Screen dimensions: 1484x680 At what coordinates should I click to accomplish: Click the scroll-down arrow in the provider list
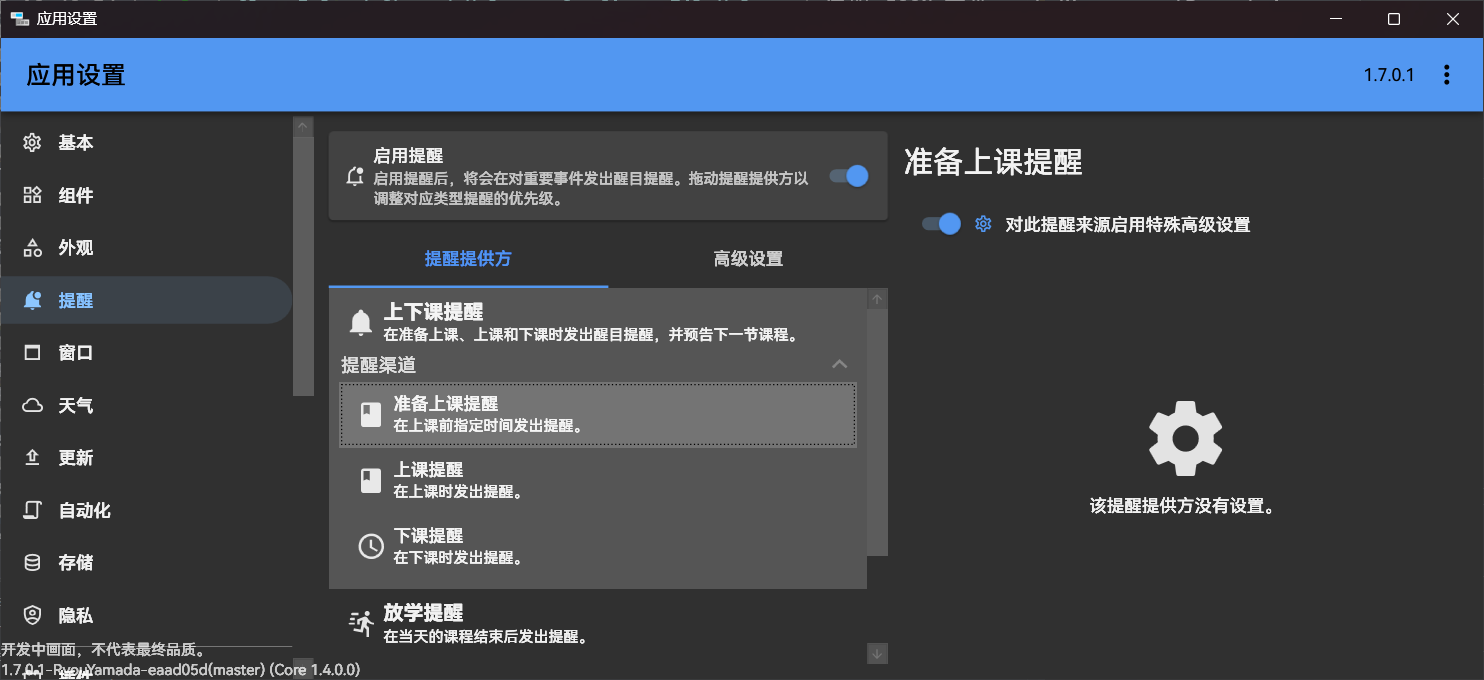pos(876,653)
